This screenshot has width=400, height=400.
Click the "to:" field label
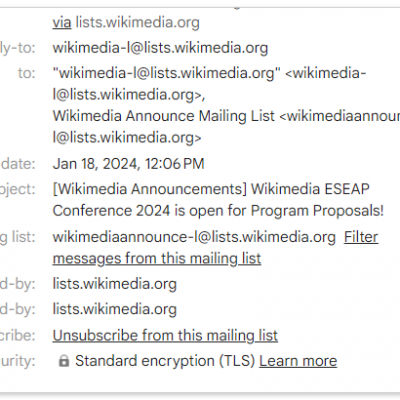(x=27, y=73)
